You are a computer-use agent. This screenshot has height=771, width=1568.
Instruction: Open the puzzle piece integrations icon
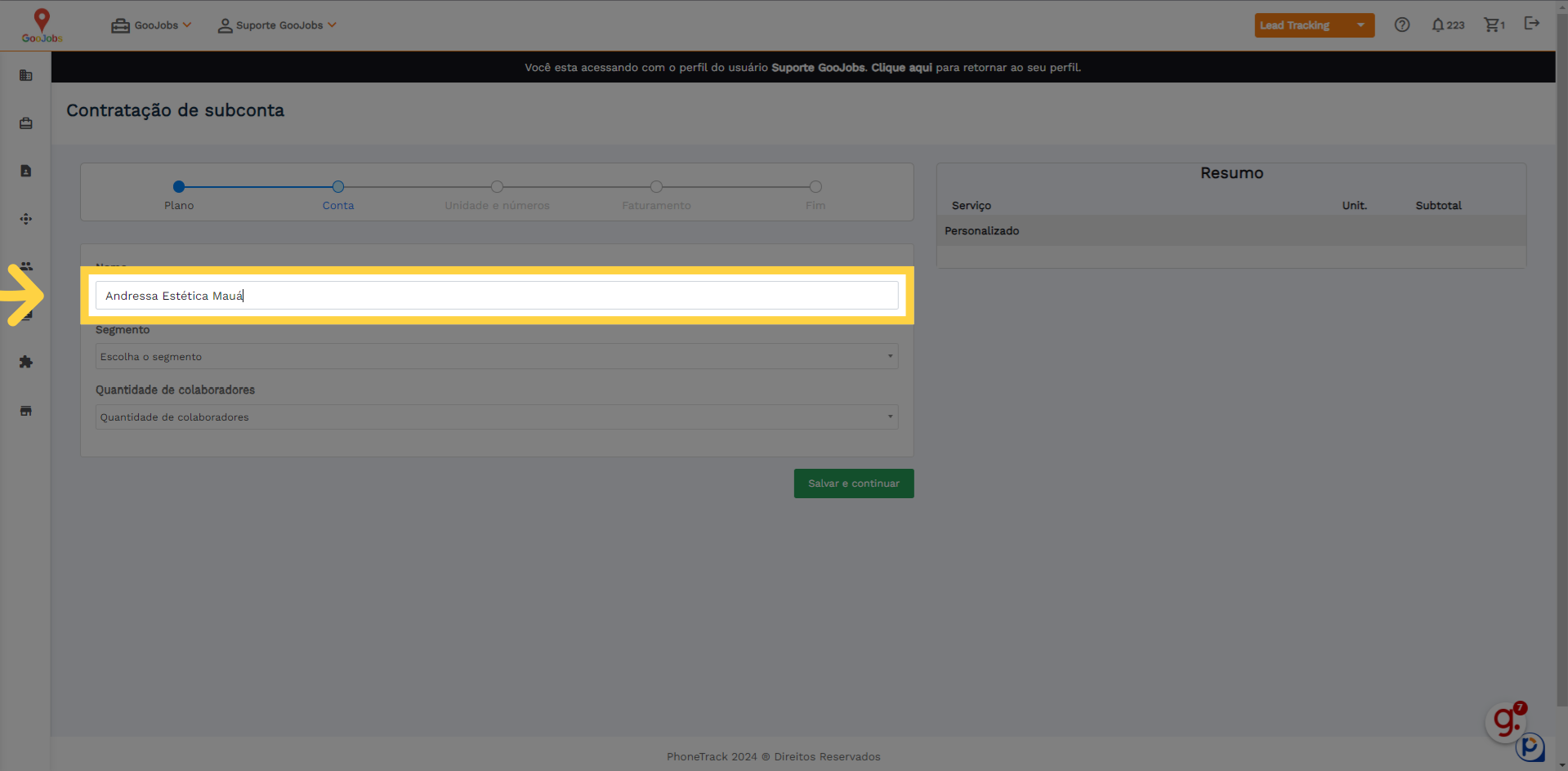pyautogui.click(x=26, y=362)
